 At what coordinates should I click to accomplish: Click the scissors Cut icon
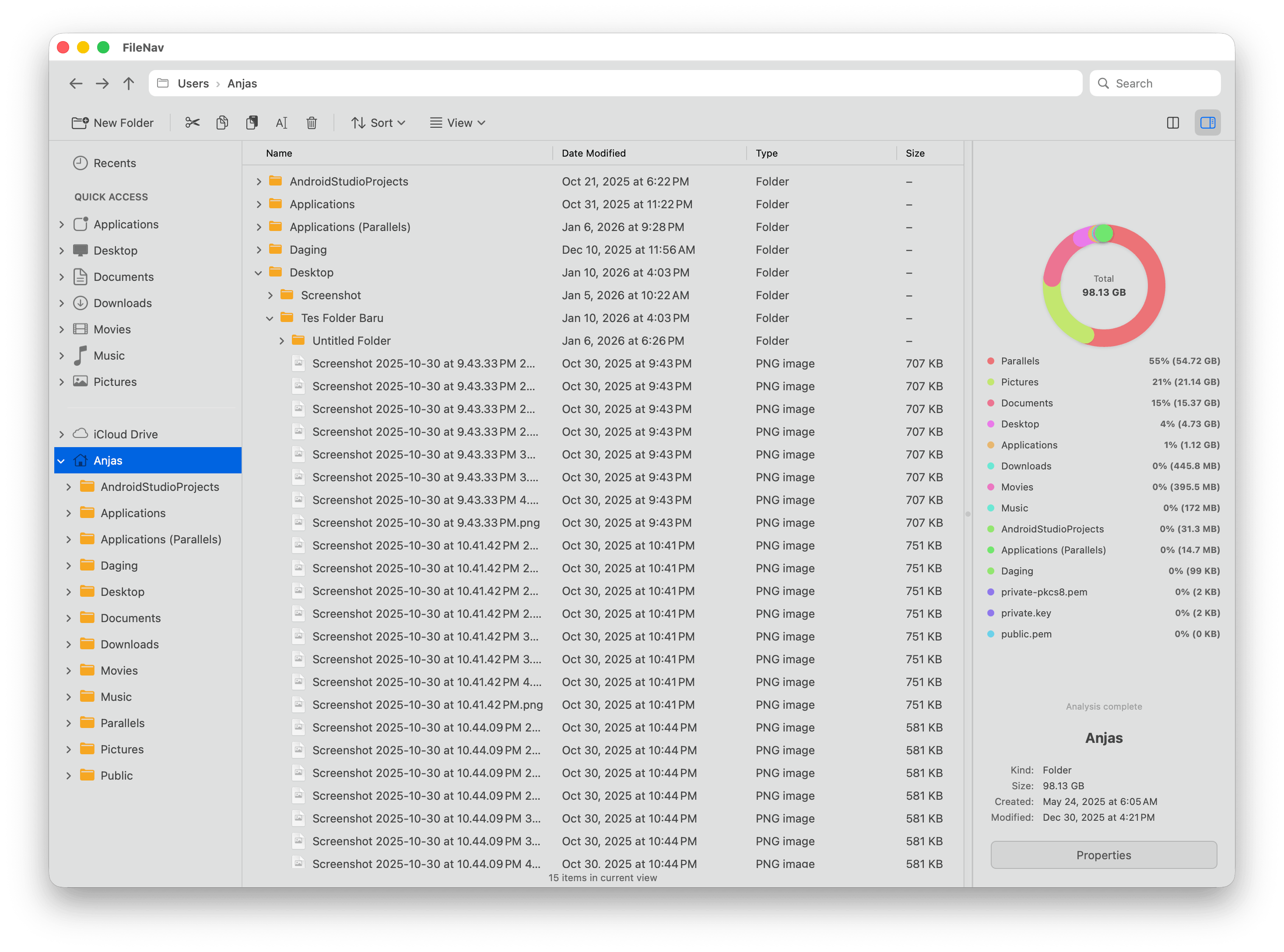tap(193, 123)
